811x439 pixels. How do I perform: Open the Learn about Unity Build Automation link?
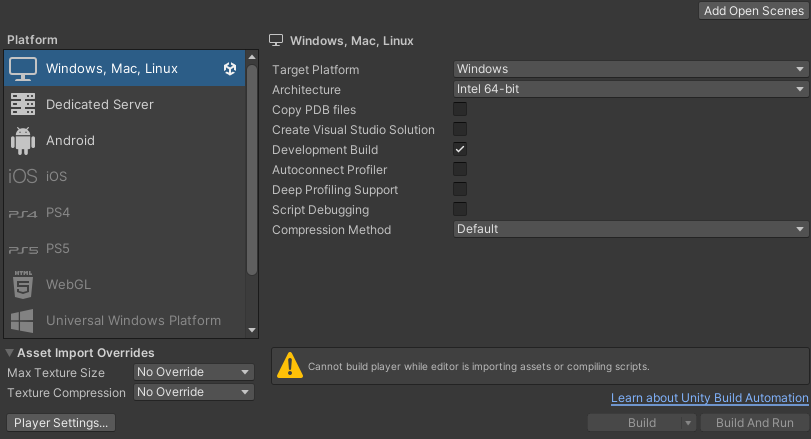710,398
